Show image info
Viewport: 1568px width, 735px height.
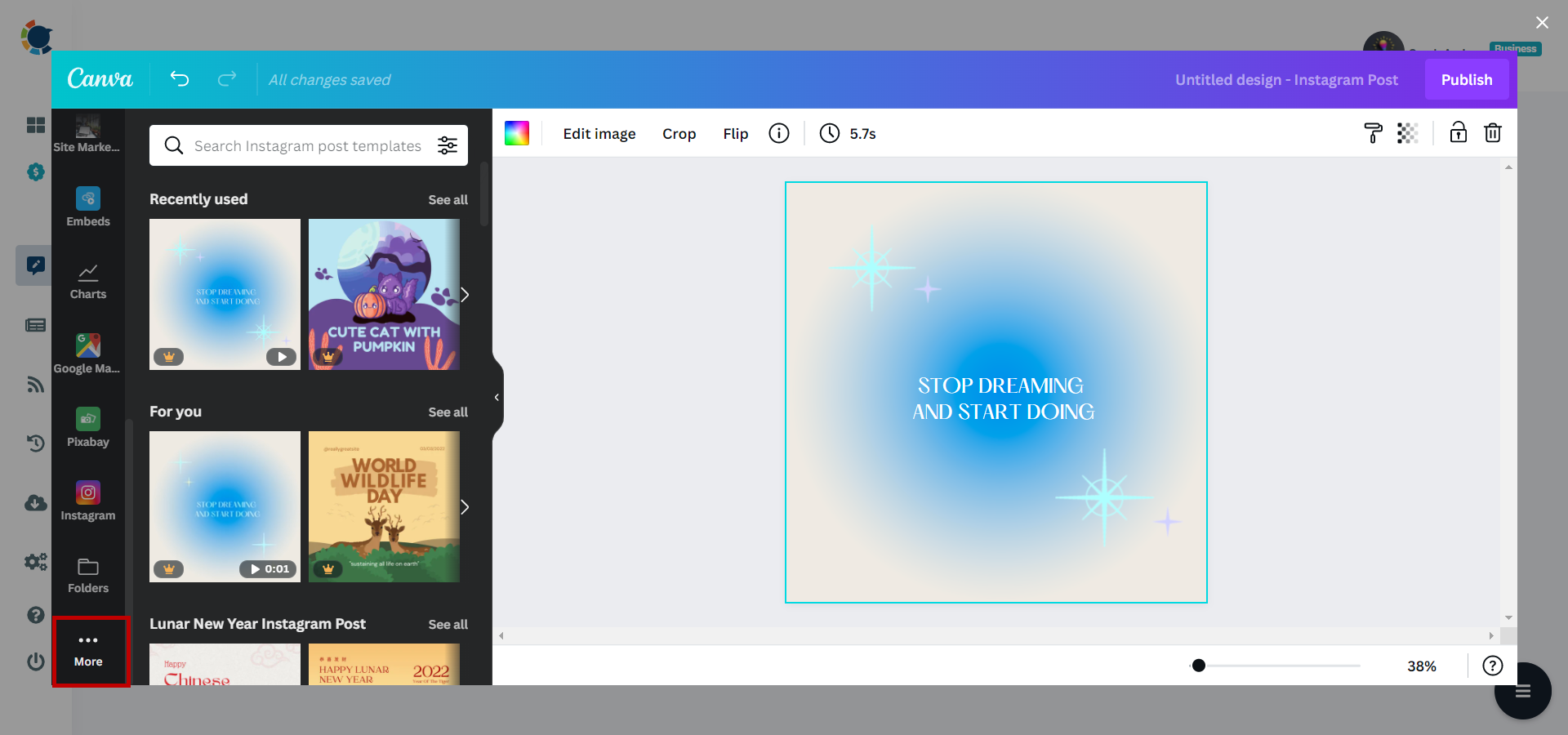click(779, 133)
